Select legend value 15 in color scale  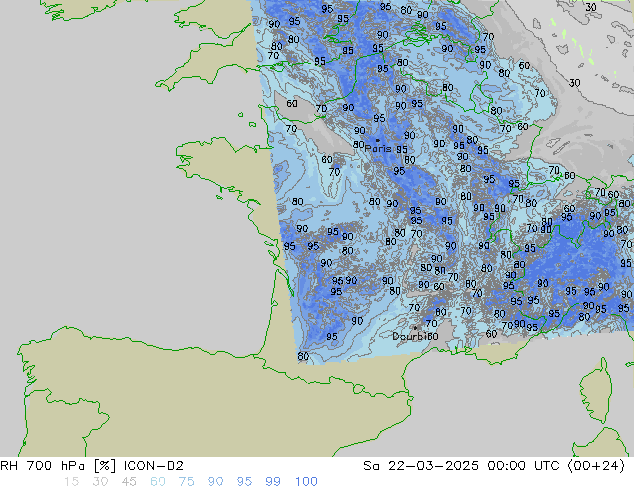pos(71,482)
